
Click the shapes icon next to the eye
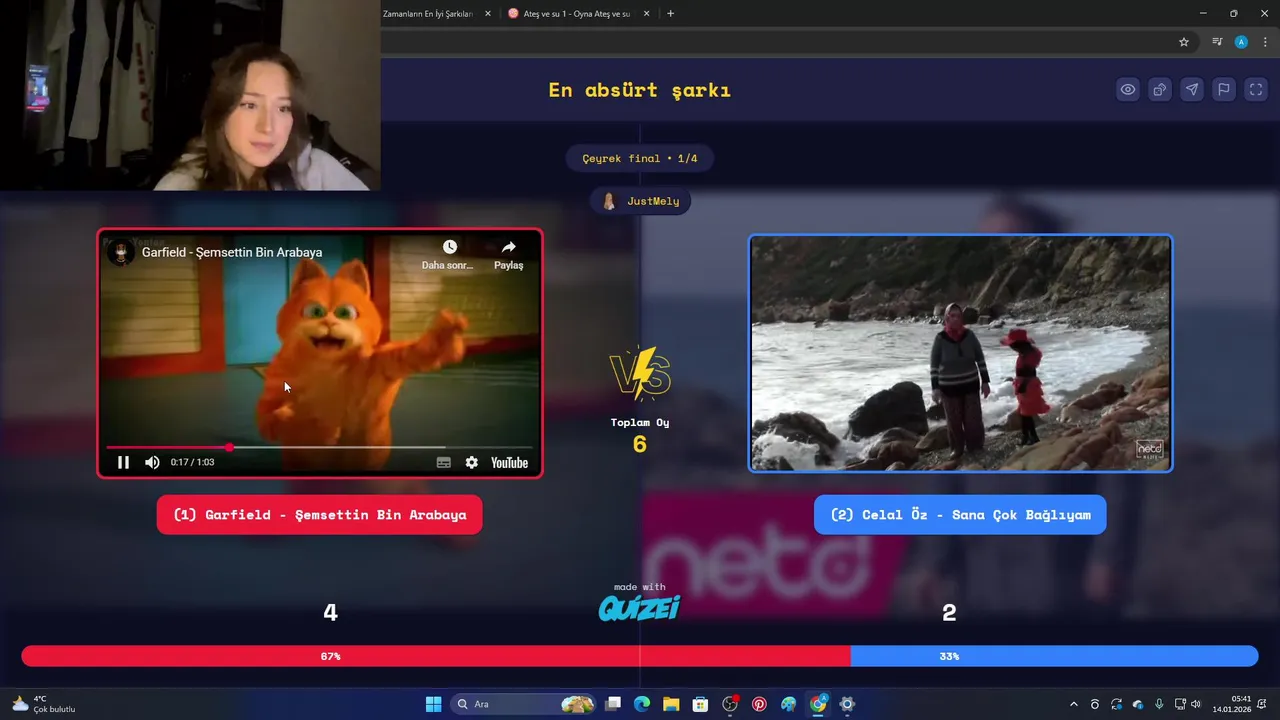(1160, 90)
